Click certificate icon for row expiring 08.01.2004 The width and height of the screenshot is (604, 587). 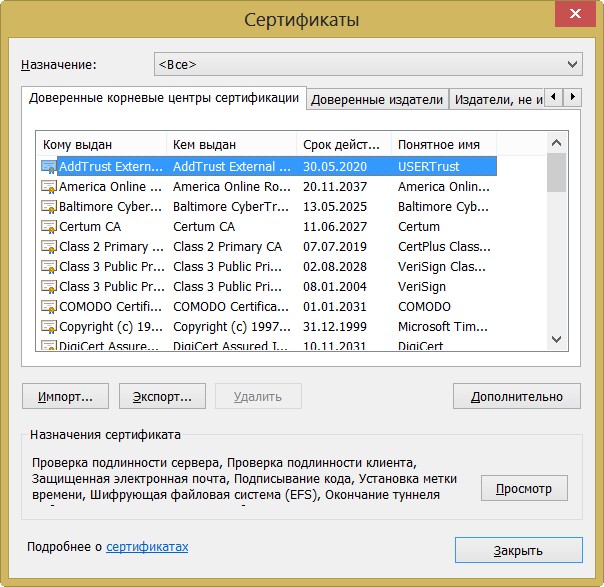click(49, 287)
